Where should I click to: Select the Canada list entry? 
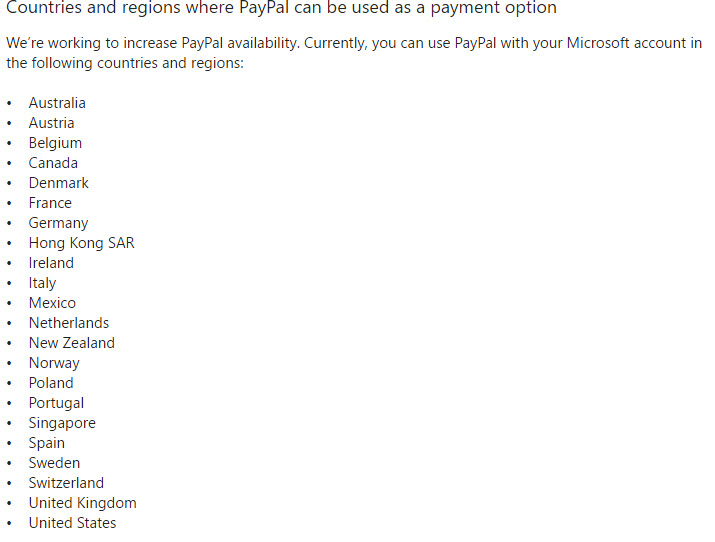[53, 163]
